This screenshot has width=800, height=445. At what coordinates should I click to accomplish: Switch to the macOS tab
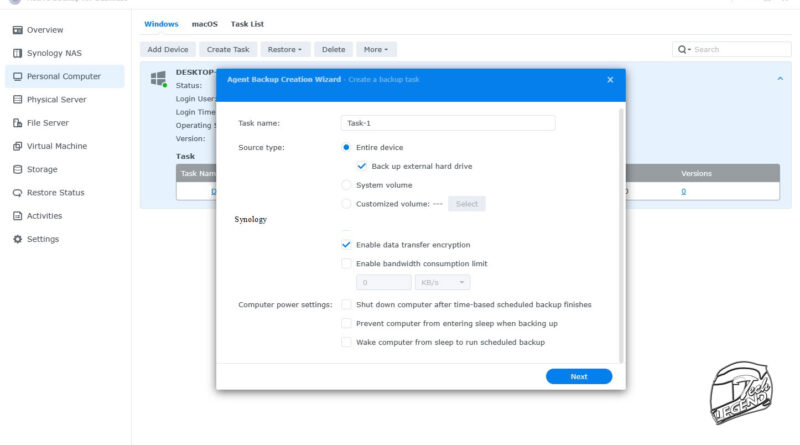click(204, 23)
